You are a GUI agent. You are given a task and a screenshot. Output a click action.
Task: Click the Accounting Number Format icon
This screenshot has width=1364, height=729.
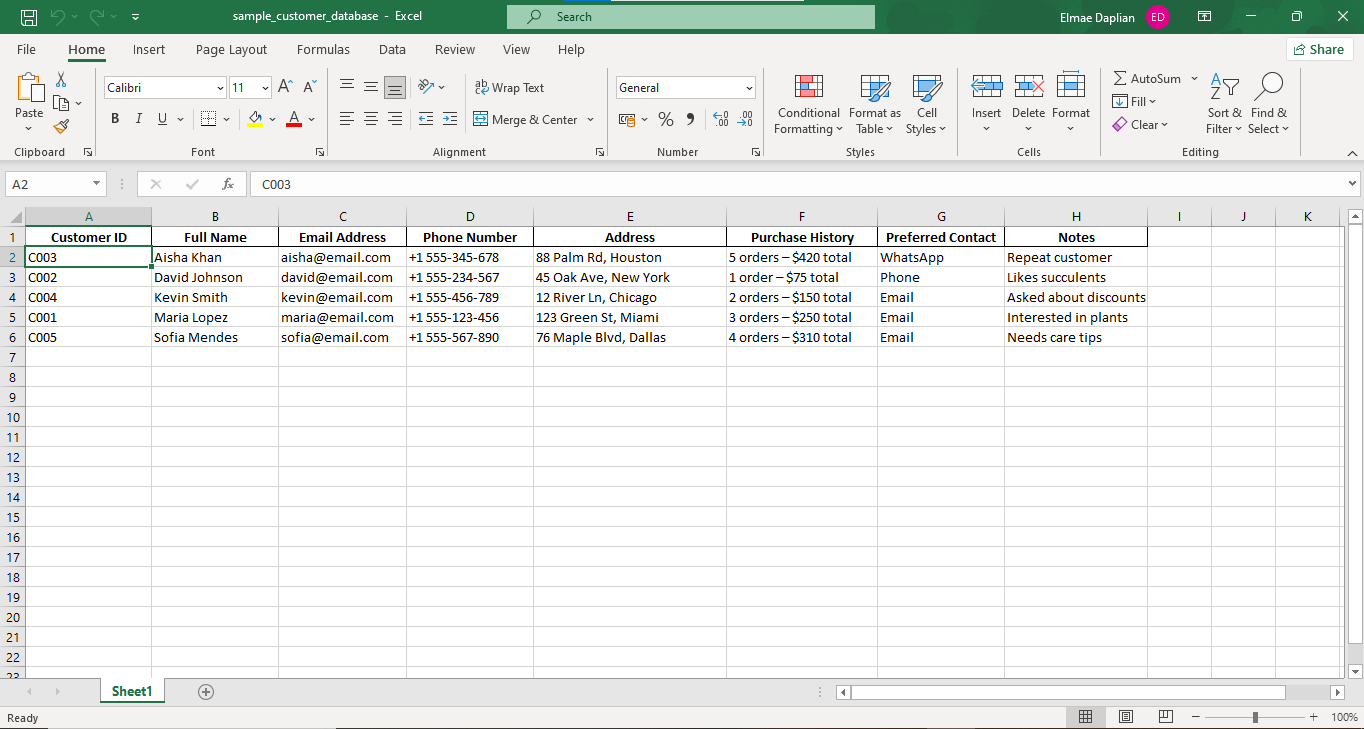click(x=628, y=119)
